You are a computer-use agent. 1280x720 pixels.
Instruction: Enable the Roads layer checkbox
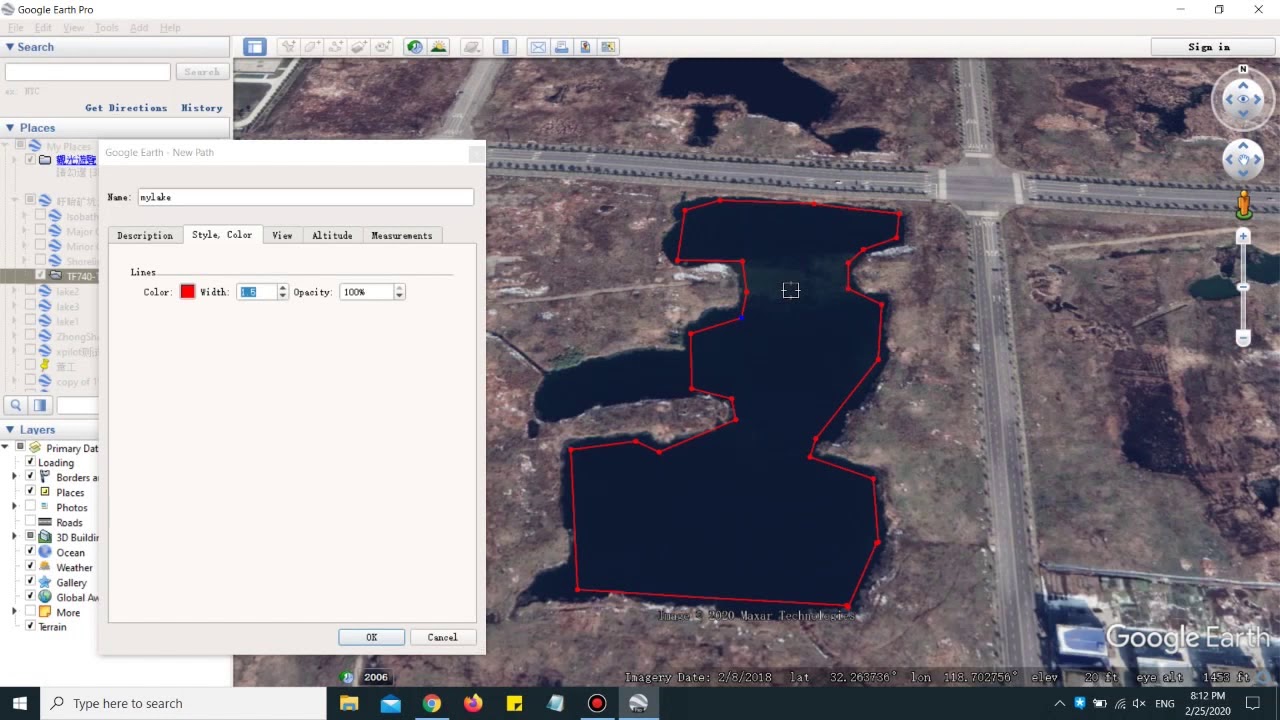pos(31,522)
